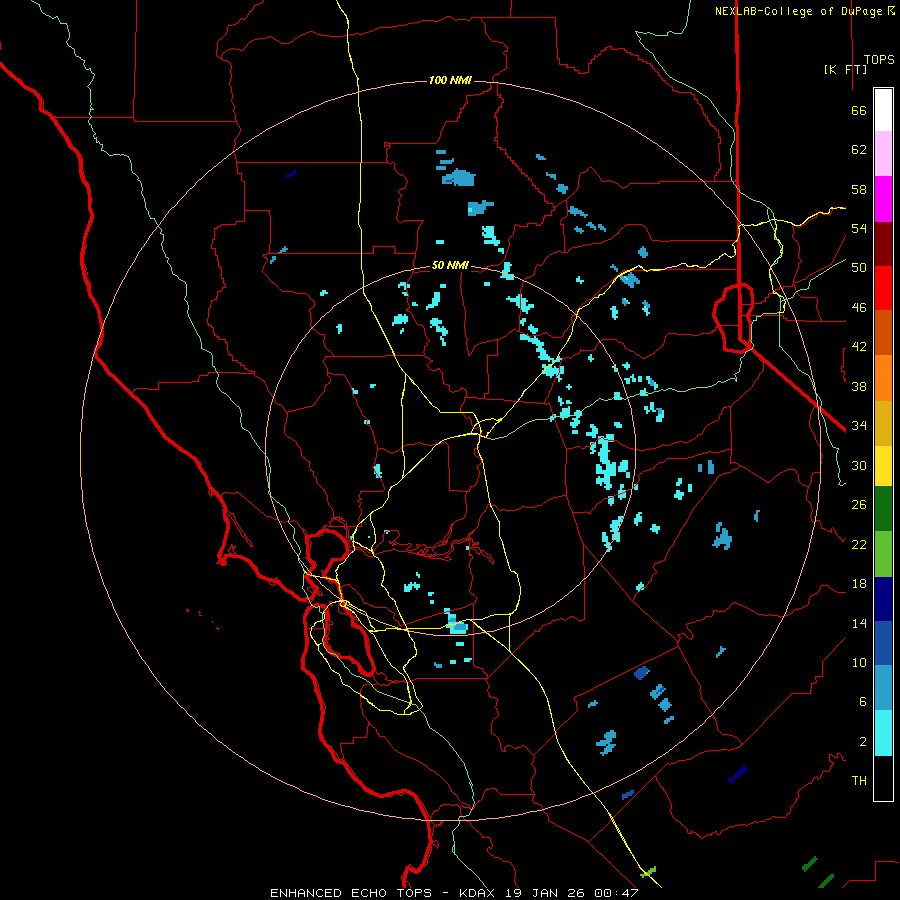Select the bright red legend swatch

(x=883, y=288)
